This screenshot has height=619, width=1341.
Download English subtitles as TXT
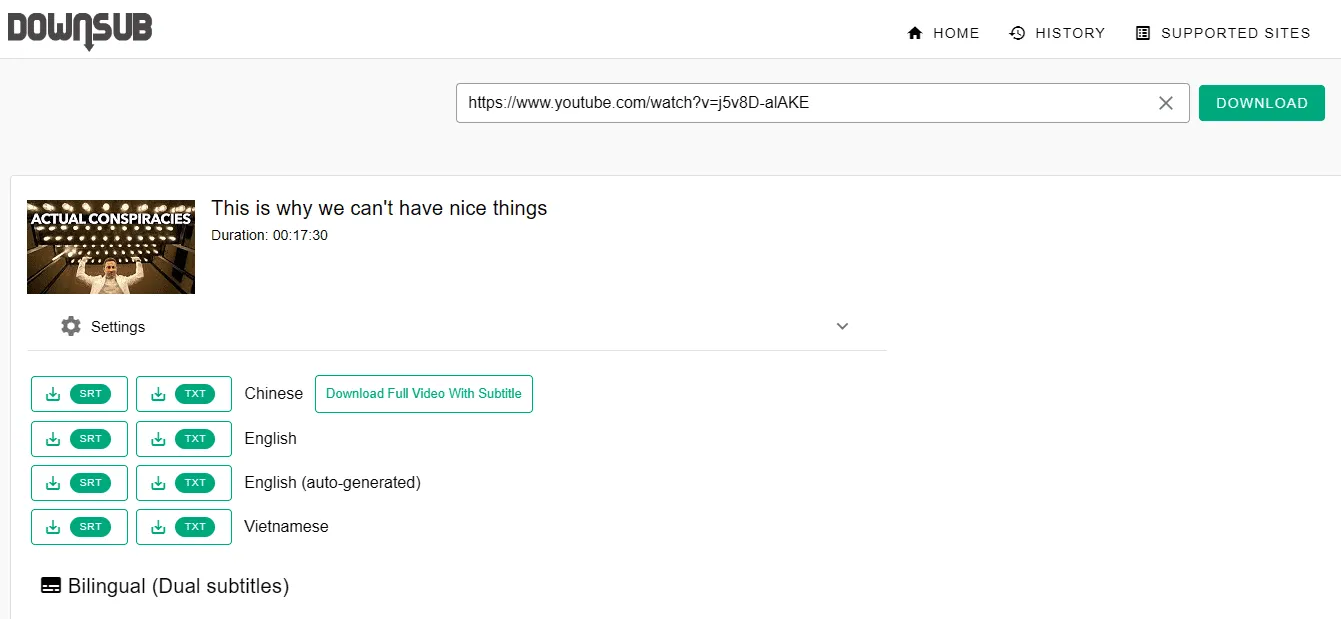(x=184, y=439)
